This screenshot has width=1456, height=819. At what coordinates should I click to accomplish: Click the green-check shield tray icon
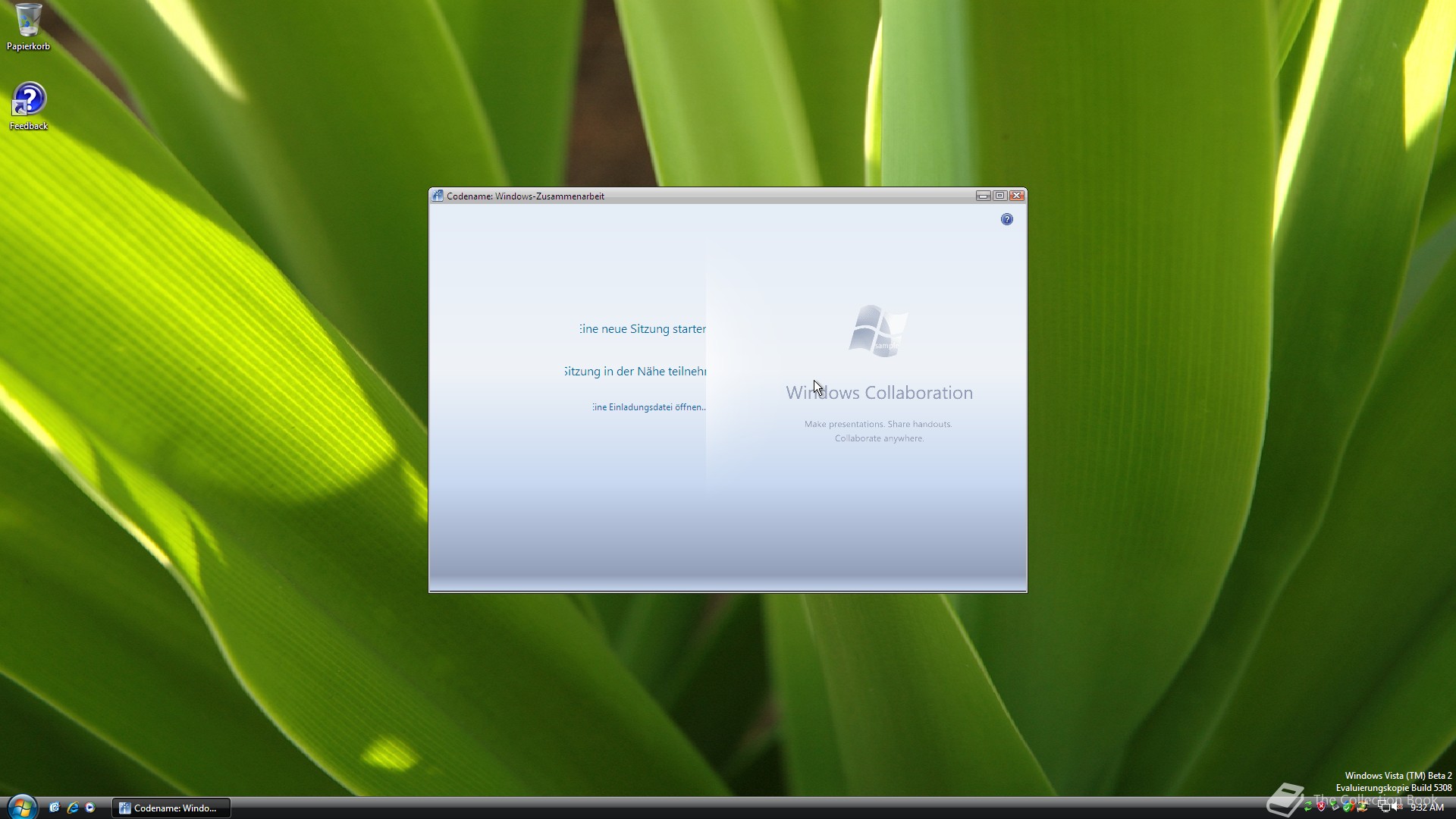point(1348,807)
